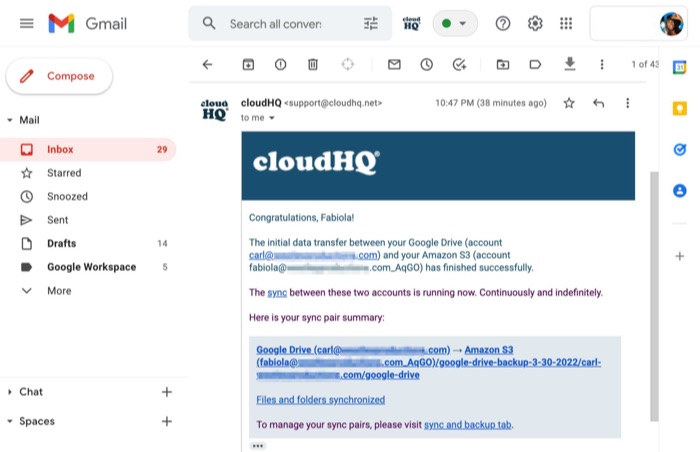Get add-ons plus icon in side panel

(679, 256)
